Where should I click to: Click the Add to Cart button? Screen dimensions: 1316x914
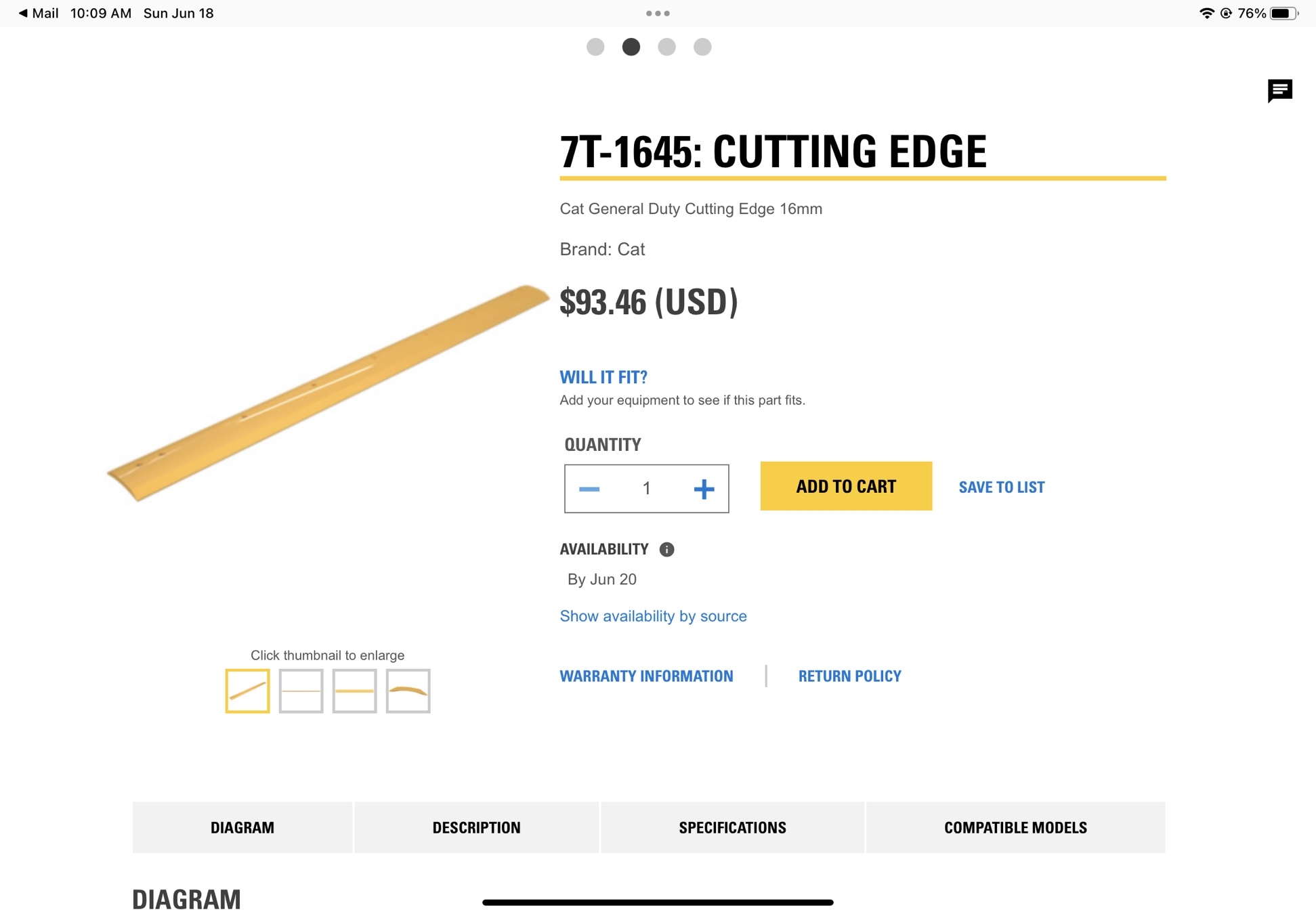point(846,486)
